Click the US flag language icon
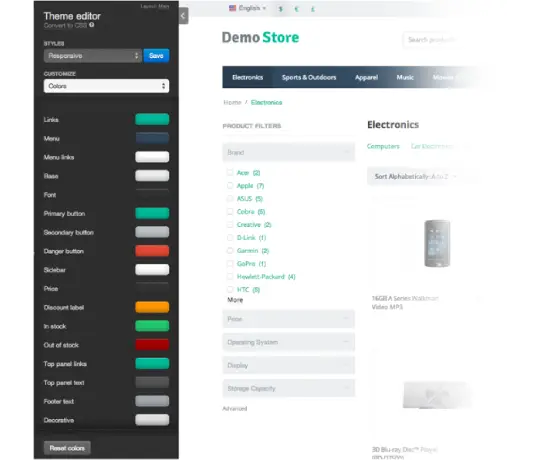540x460 pixels. pos(232,8)
